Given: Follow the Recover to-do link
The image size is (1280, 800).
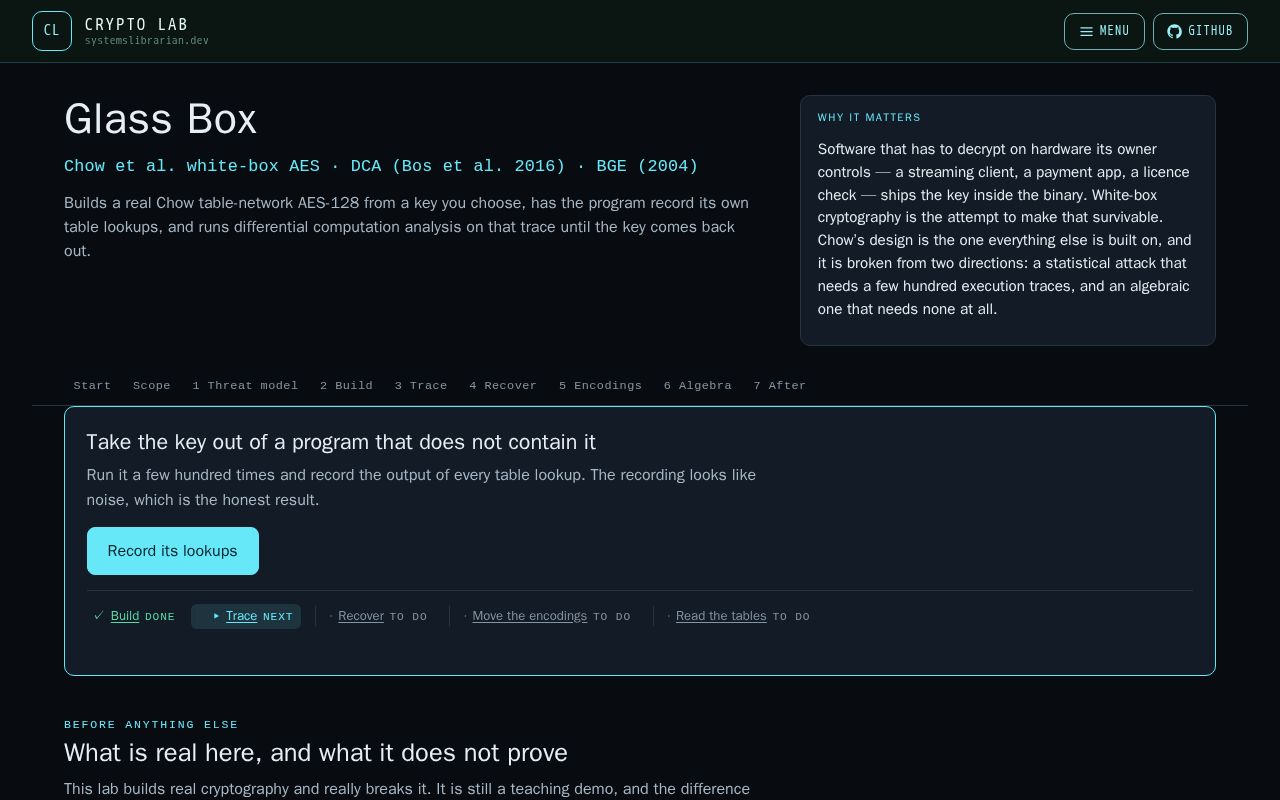Looking at the screenshot, I should [361, 616].
